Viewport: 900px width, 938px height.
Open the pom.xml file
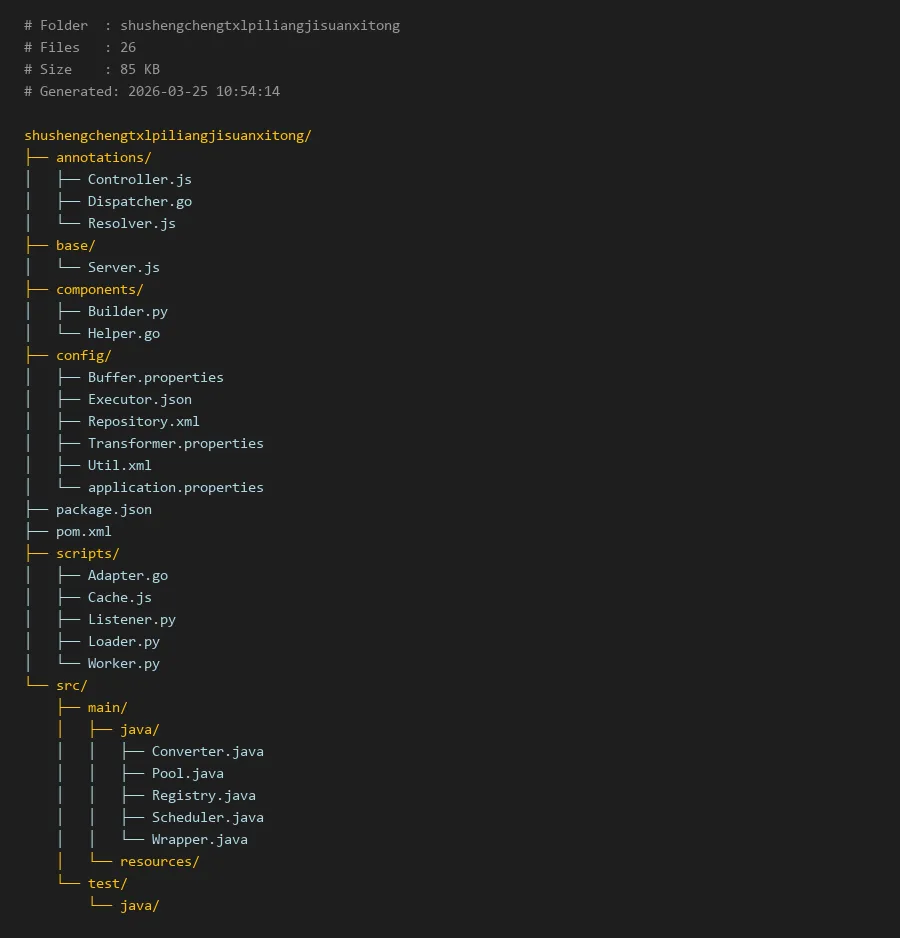(x=83, y=531)
